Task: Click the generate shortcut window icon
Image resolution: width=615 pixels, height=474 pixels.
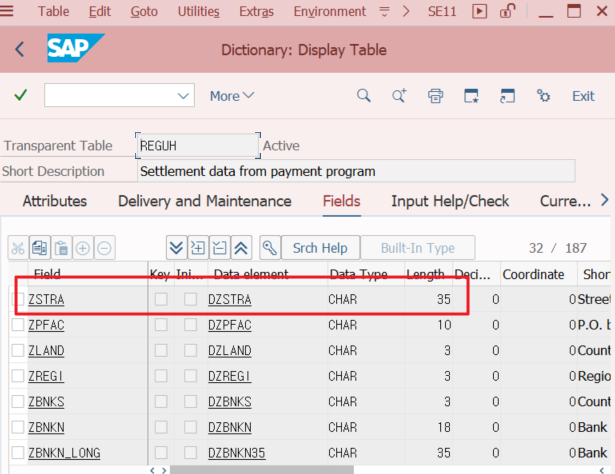Action: tap(507, 96)
